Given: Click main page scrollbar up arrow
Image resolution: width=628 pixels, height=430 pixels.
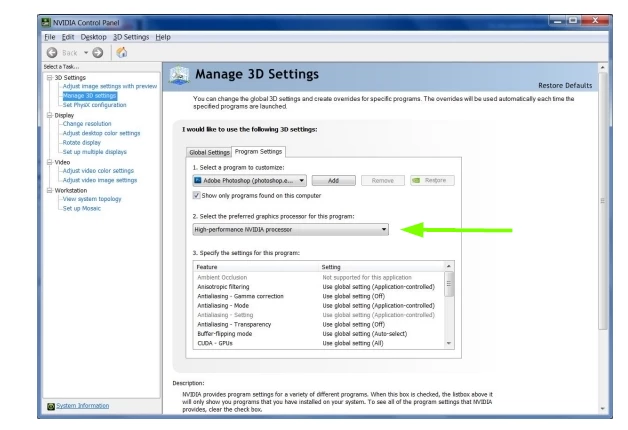Looking at the screenshot, I should coord(602,68).
